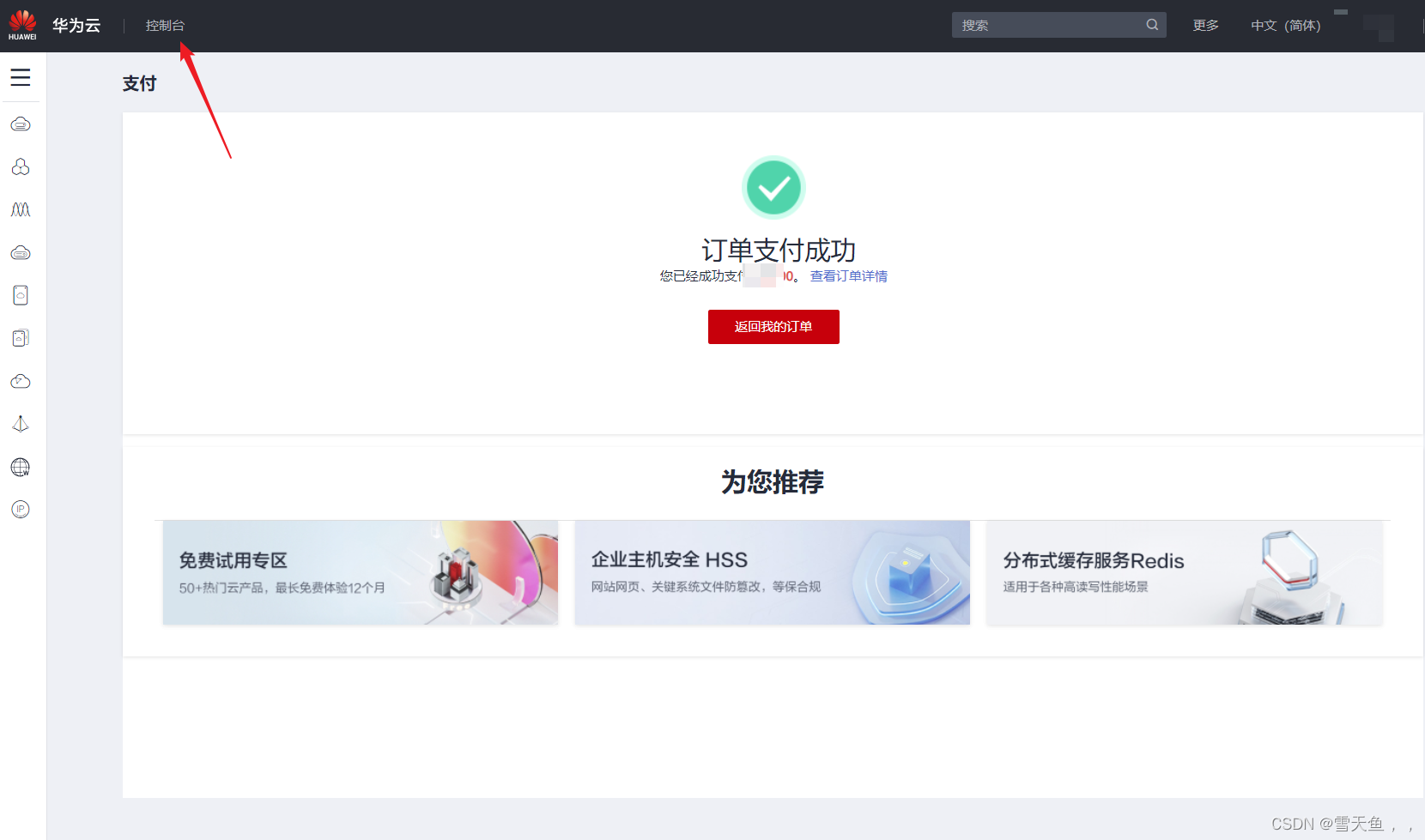The width and height of the screenshot is (1425, 840).
Task: Open the 中文（简体）language selector
Action: tap(1285, 25)
